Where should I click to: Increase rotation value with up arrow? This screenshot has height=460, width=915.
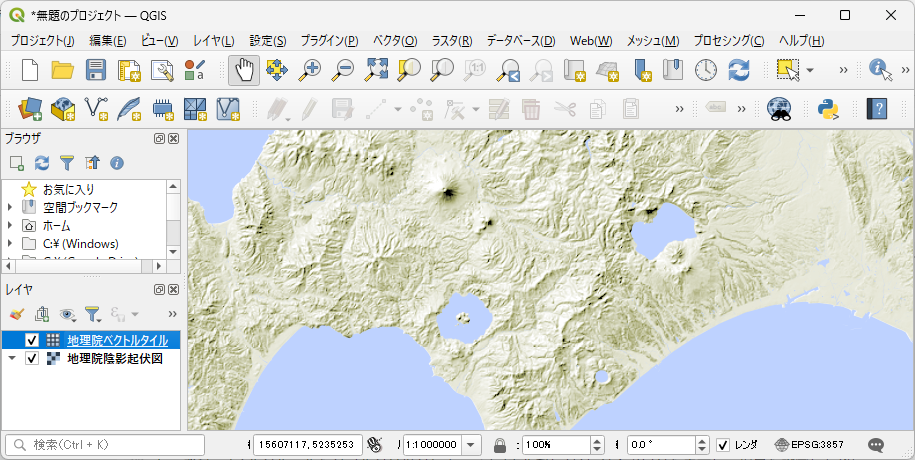click(702, 440)
